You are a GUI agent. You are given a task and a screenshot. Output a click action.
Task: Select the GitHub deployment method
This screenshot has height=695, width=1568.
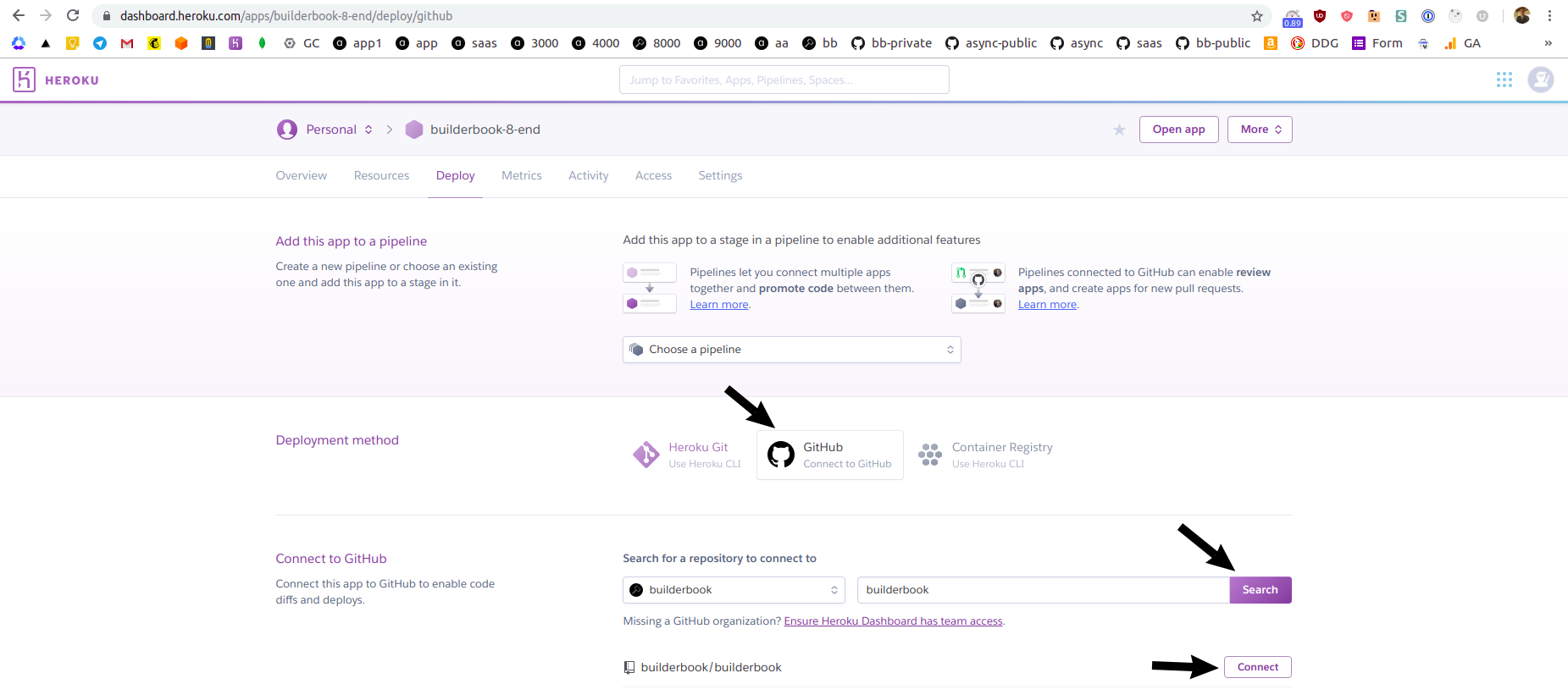(829, 455)
